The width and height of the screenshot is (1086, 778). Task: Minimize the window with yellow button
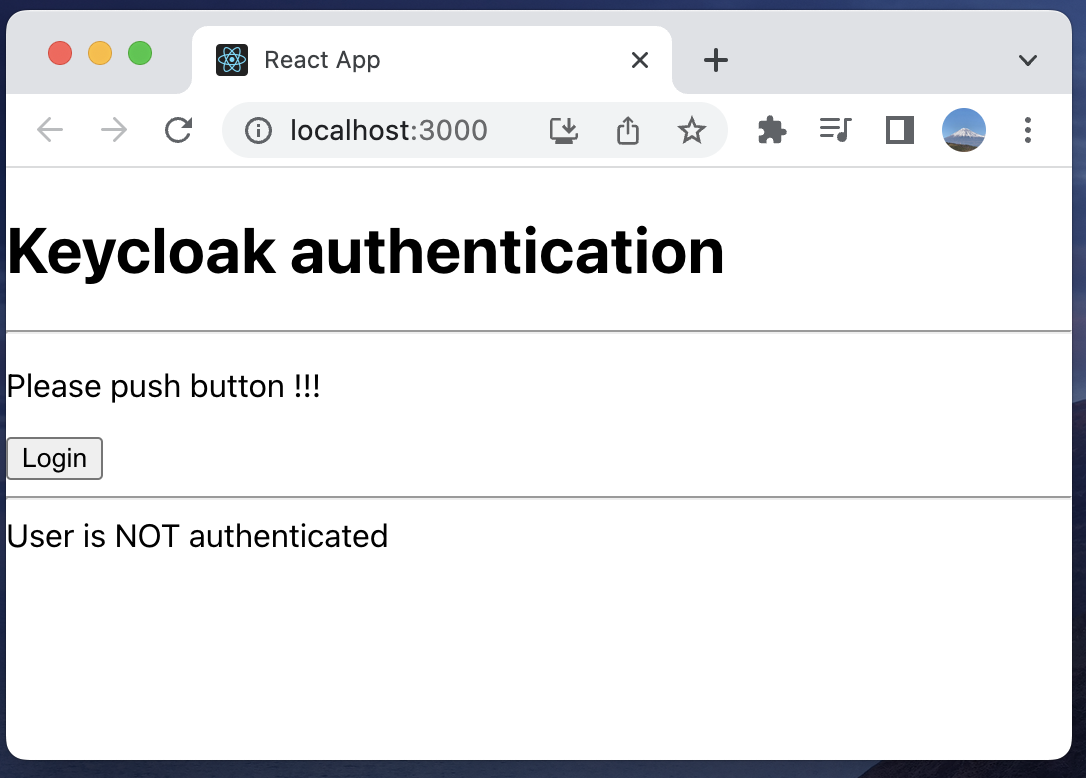100,53
